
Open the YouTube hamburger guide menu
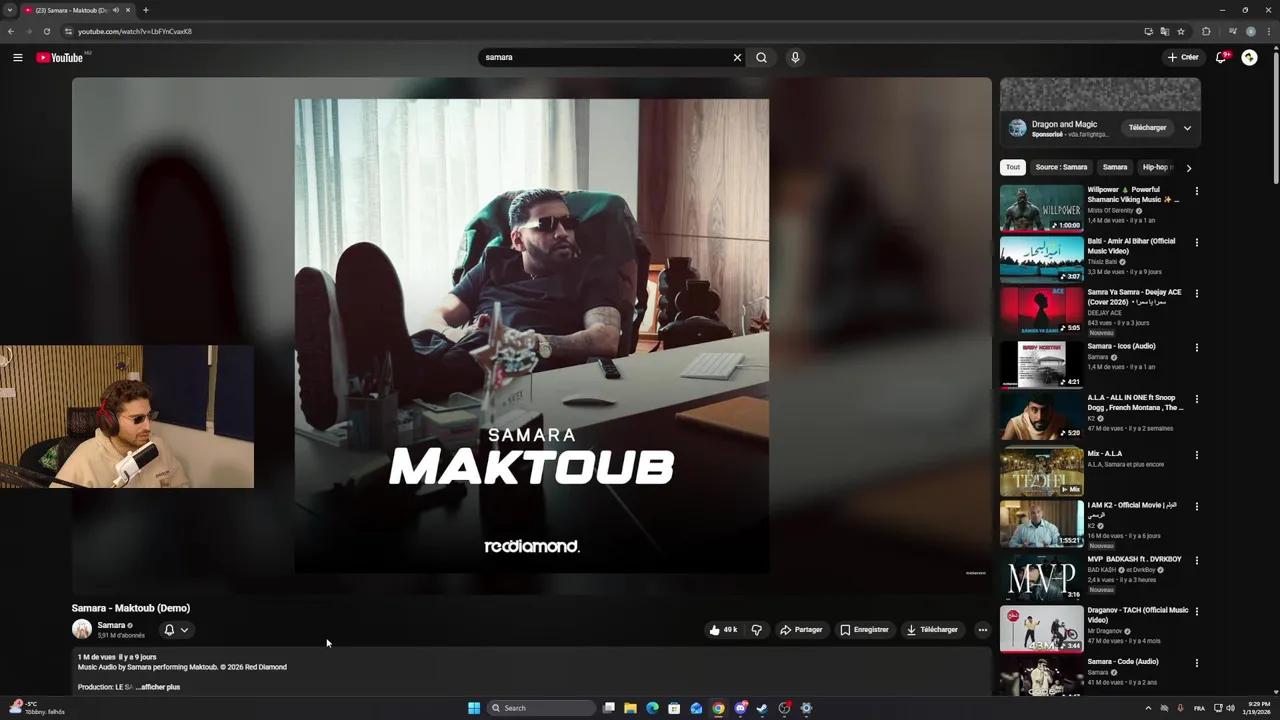pyautogui.click(x=17, y=57)
